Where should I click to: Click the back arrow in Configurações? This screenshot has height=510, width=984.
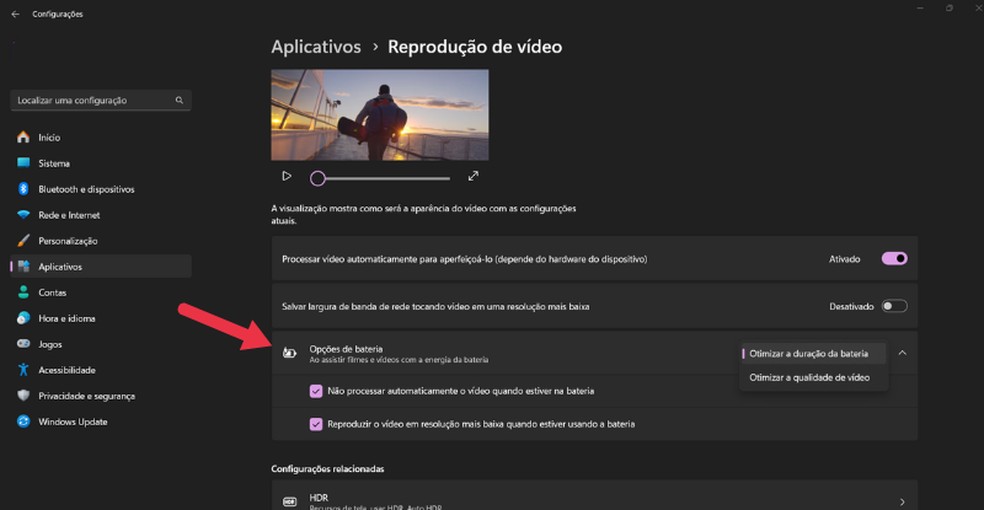click(x=16, y=14)
